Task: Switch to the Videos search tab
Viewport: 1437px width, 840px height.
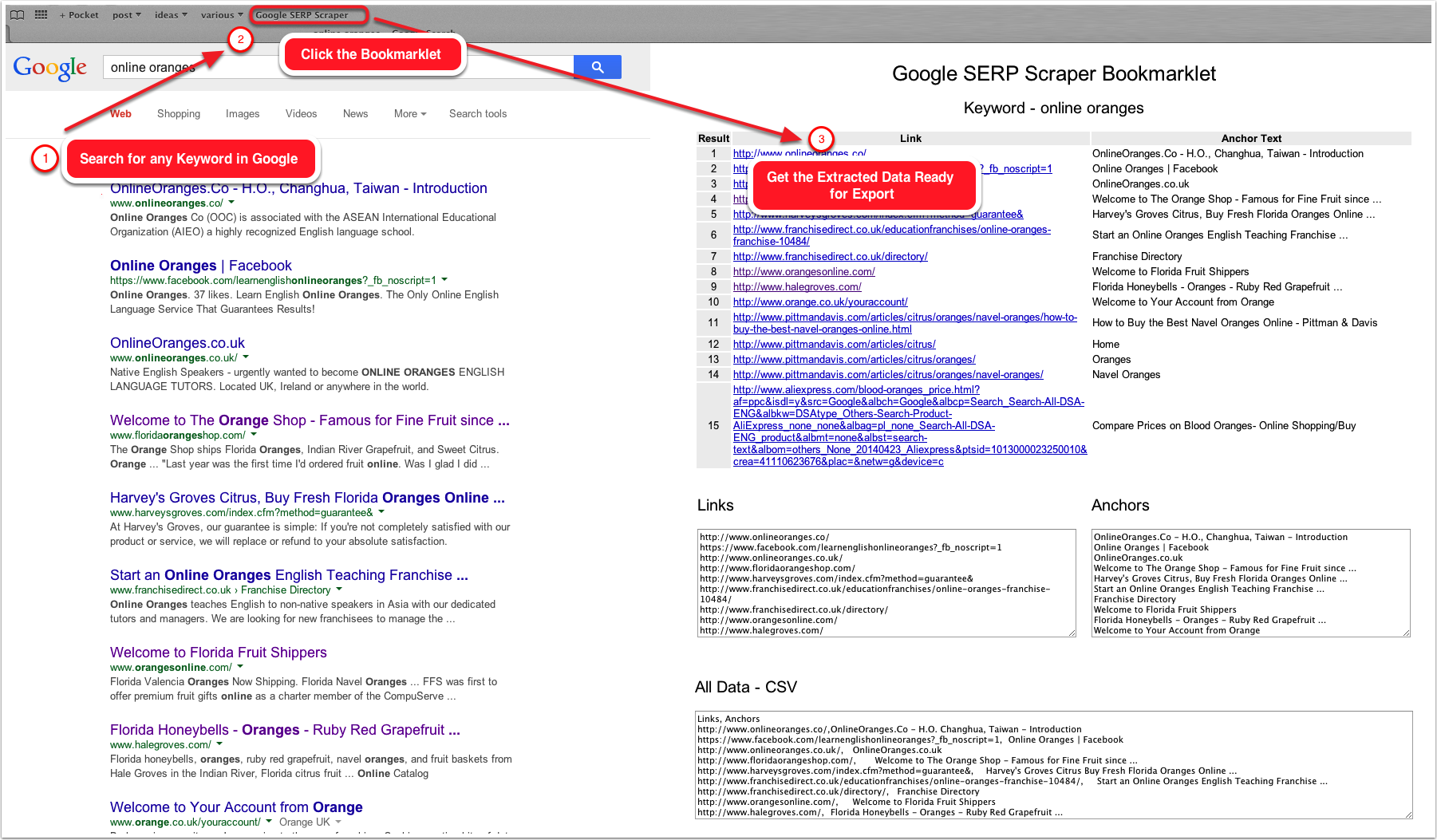Action: 301,113
